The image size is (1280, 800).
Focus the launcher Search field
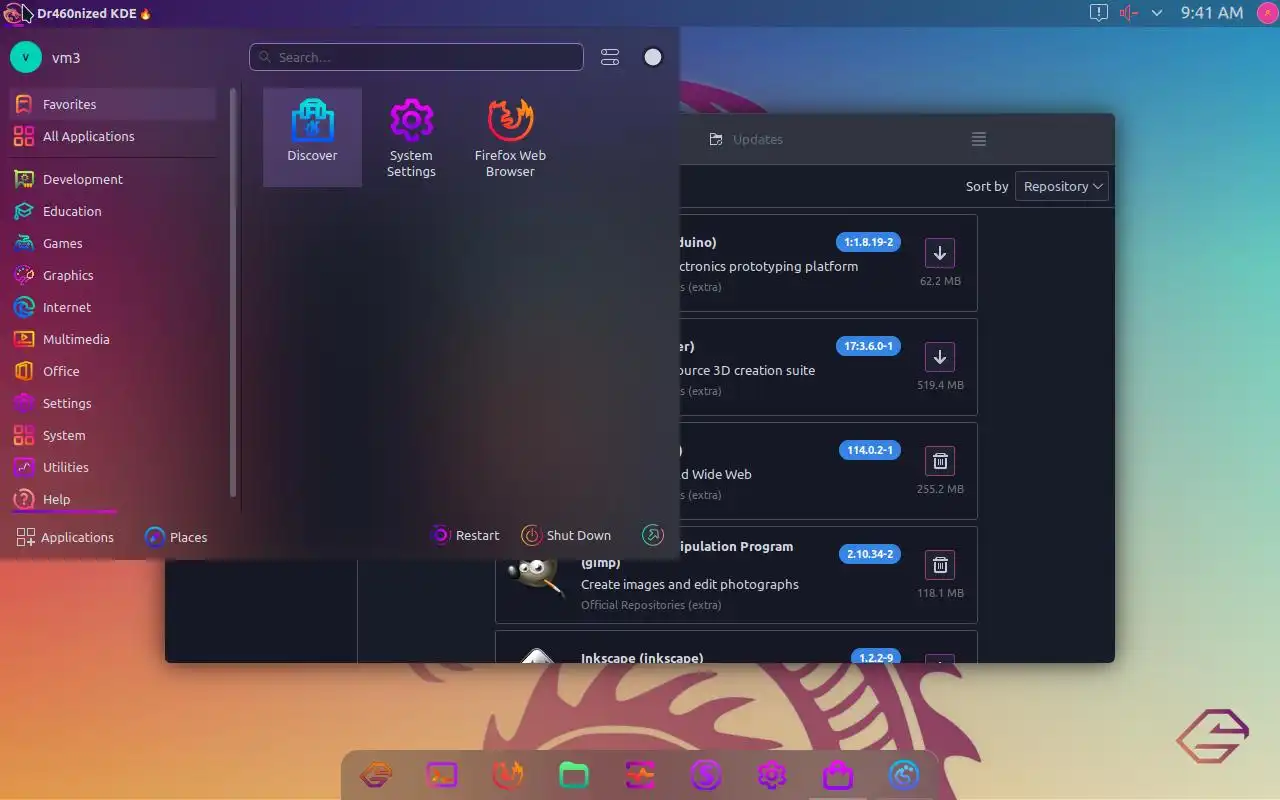(416, 57)
